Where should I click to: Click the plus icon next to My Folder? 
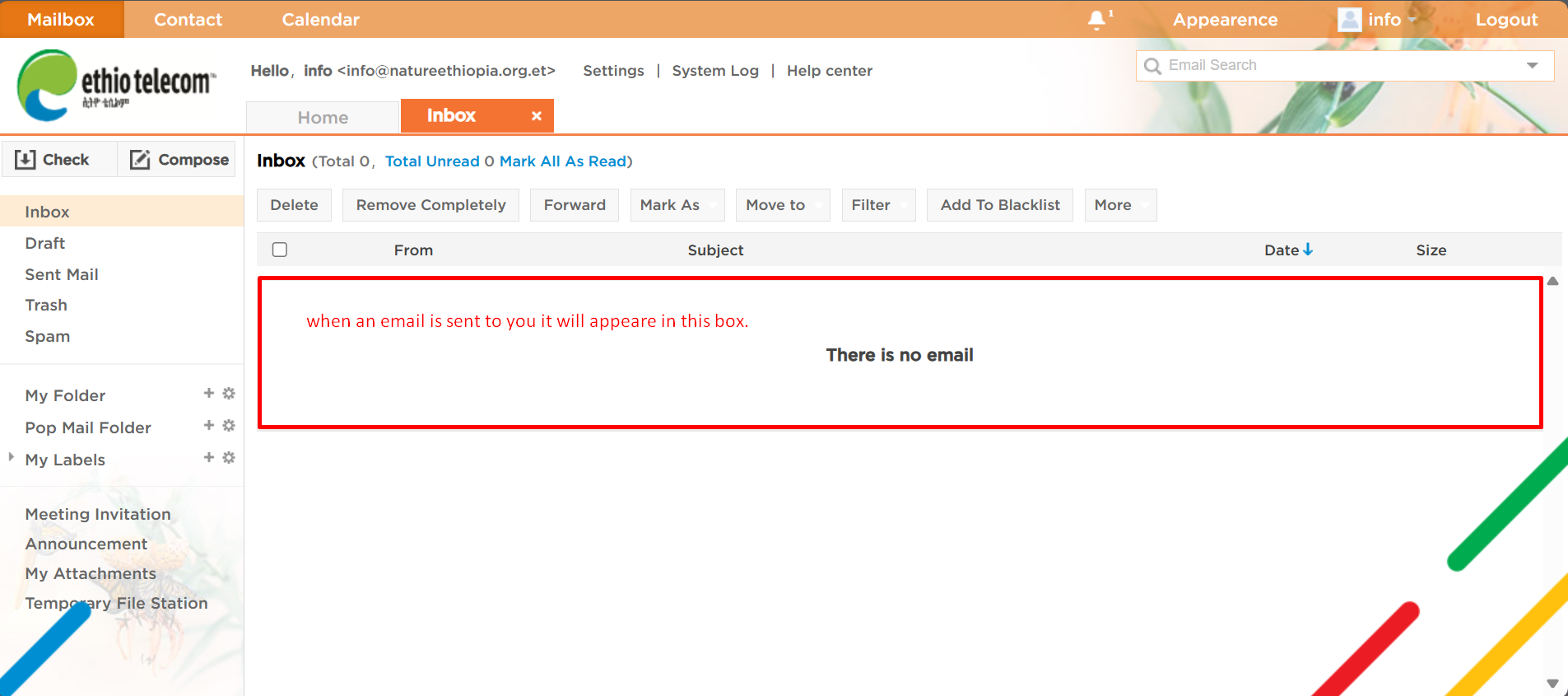point(209,394)
